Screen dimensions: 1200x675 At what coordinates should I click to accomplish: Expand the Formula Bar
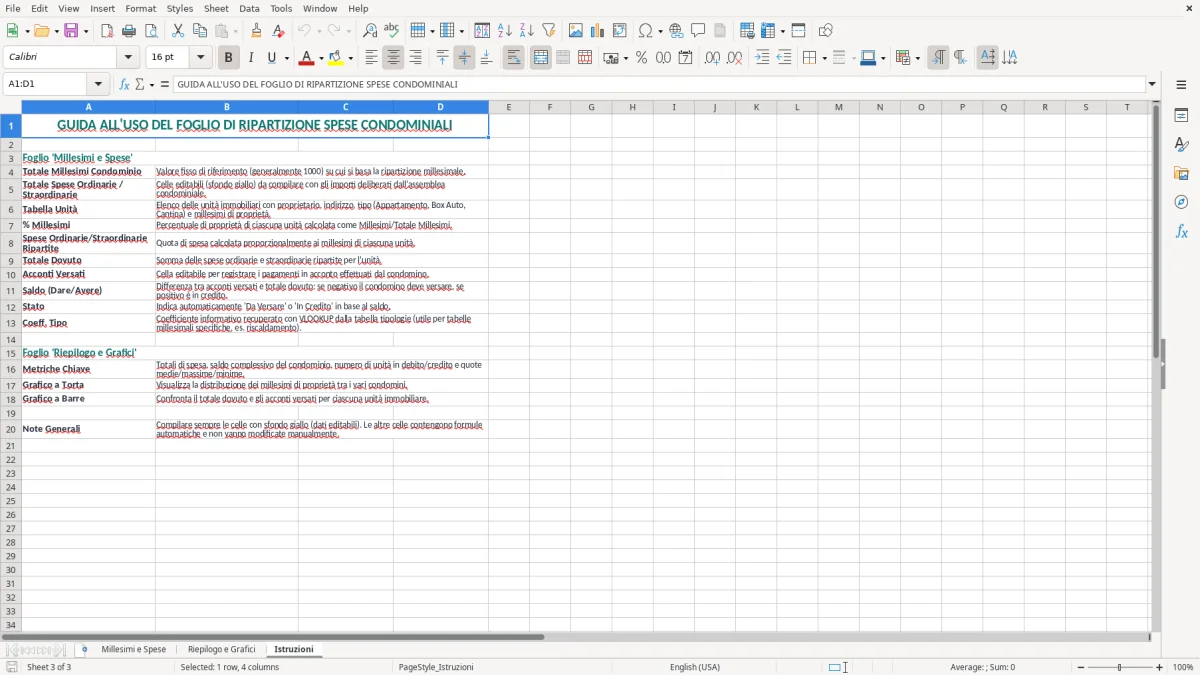click(x=1152, y=84)
